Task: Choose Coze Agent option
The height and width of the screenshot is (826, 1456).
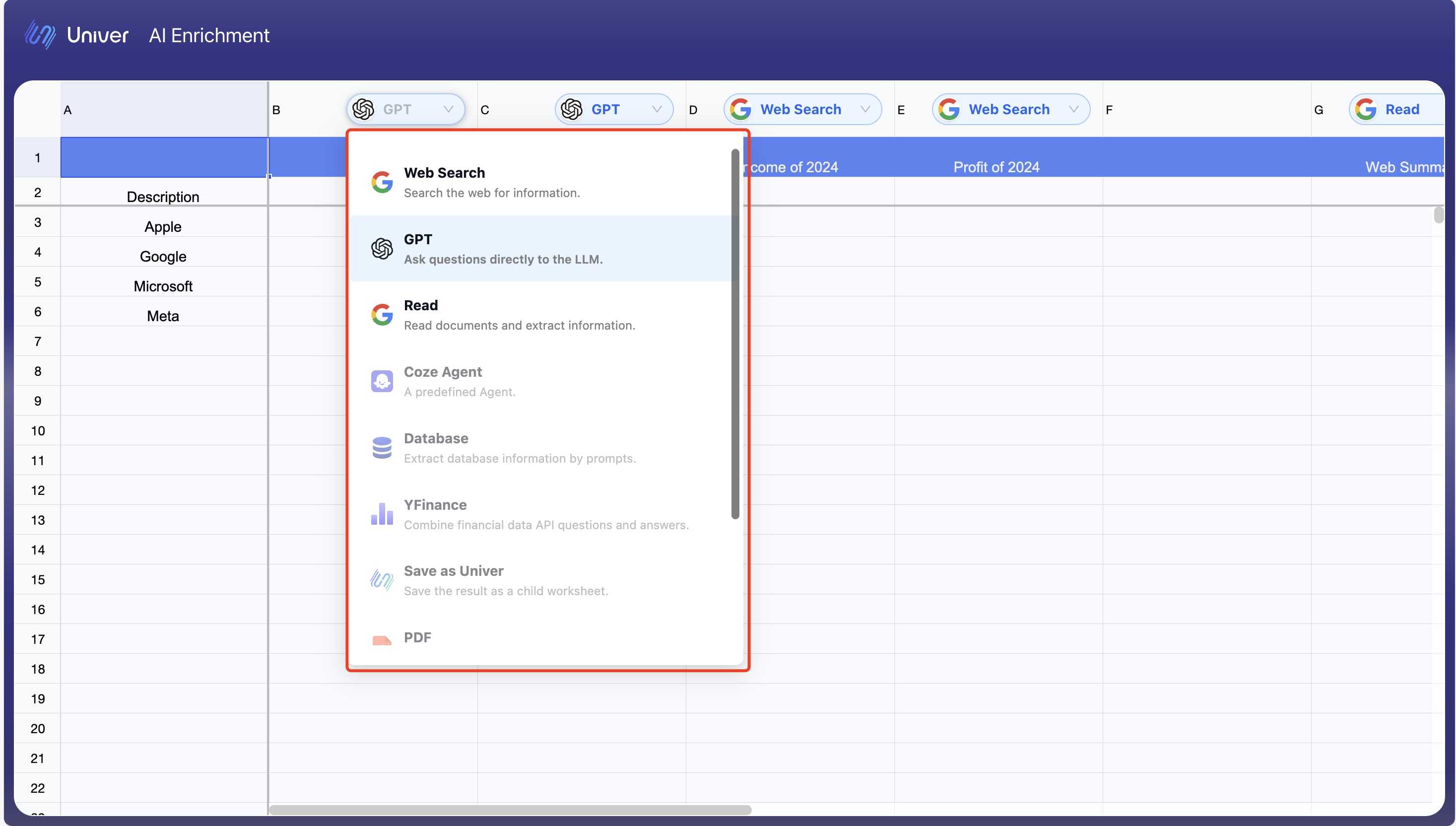Action: click(541, 381)
